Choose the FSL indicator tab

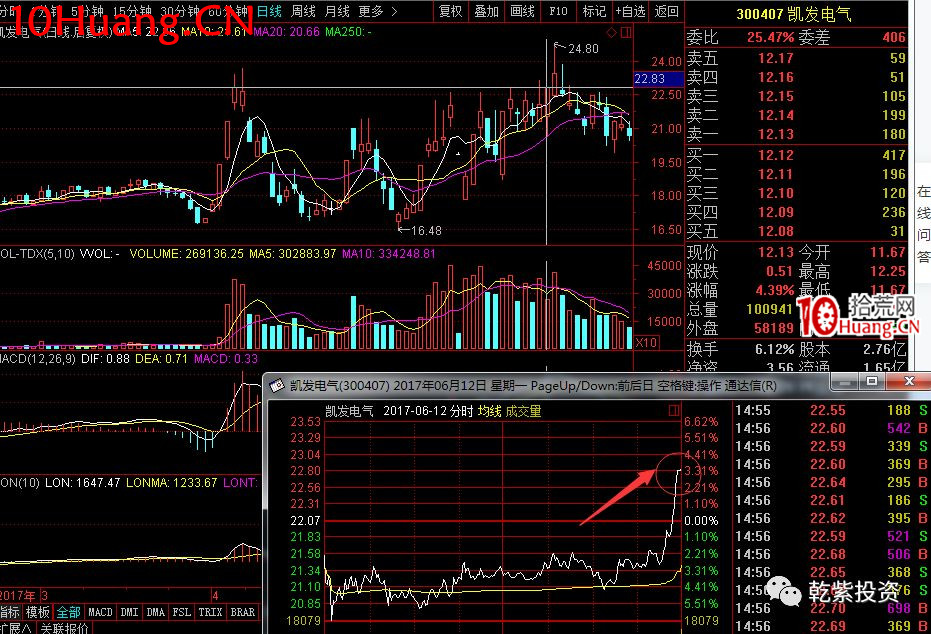pos(182,612)
